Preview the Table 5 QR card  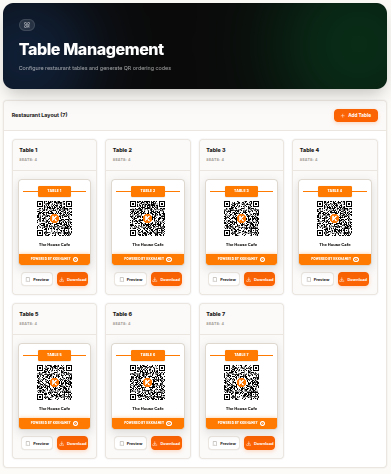click(x=37, y=443)
